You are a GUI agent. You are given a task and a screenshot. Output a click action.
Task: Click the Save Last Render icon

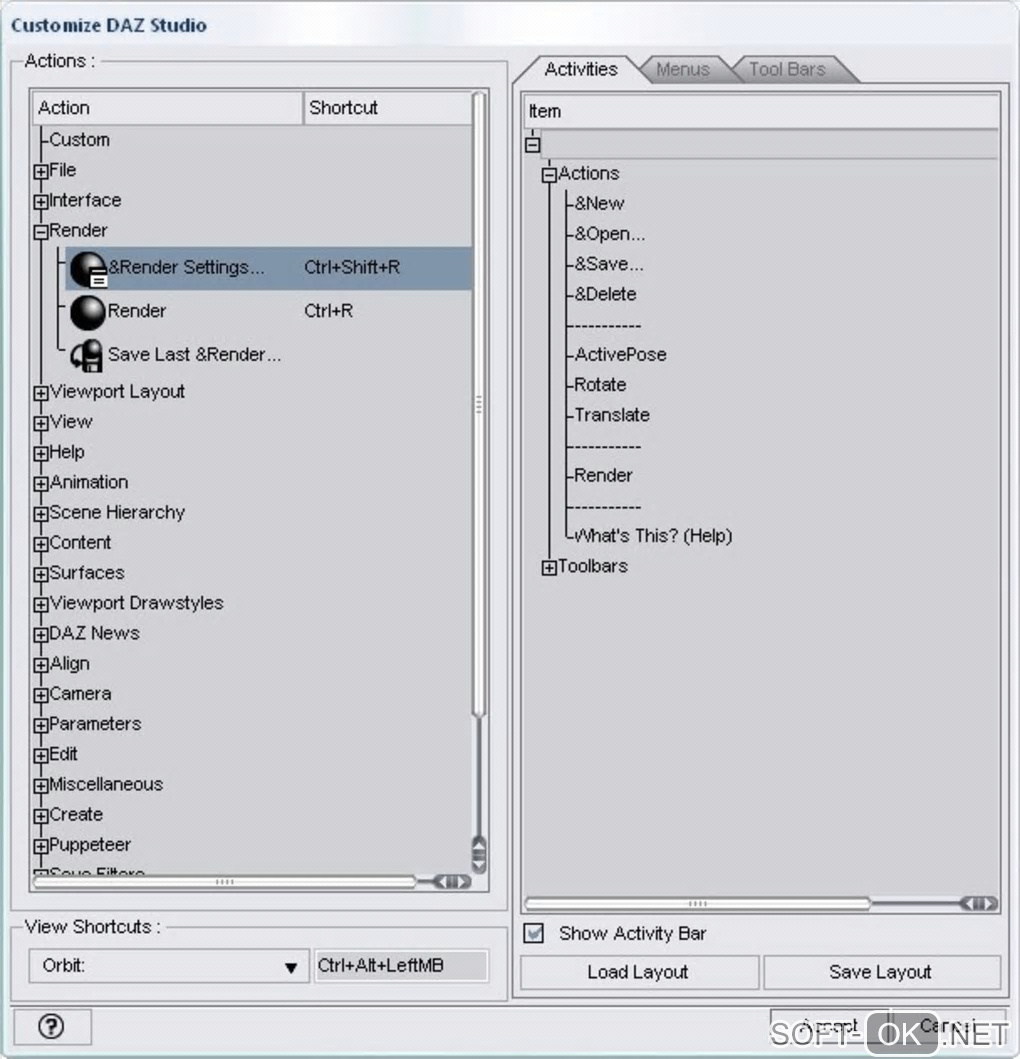87,355
